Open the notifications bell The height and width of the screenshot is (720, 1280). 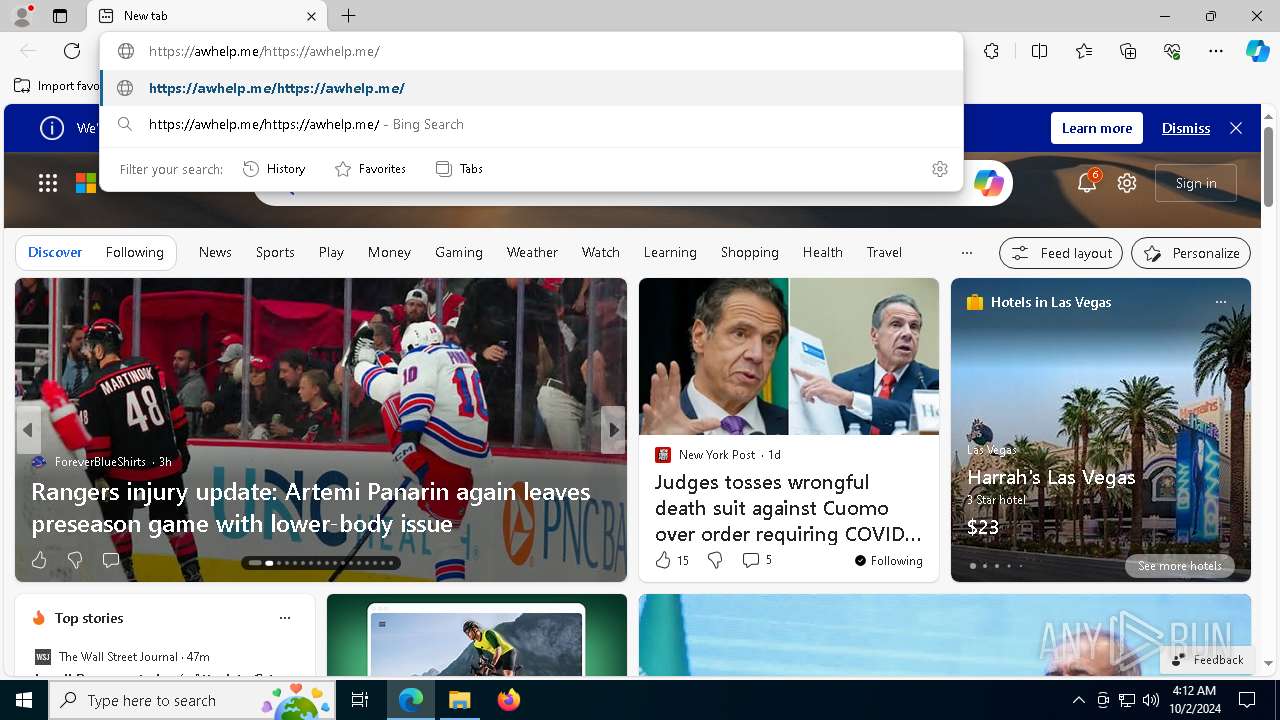tap(1087, 182)
